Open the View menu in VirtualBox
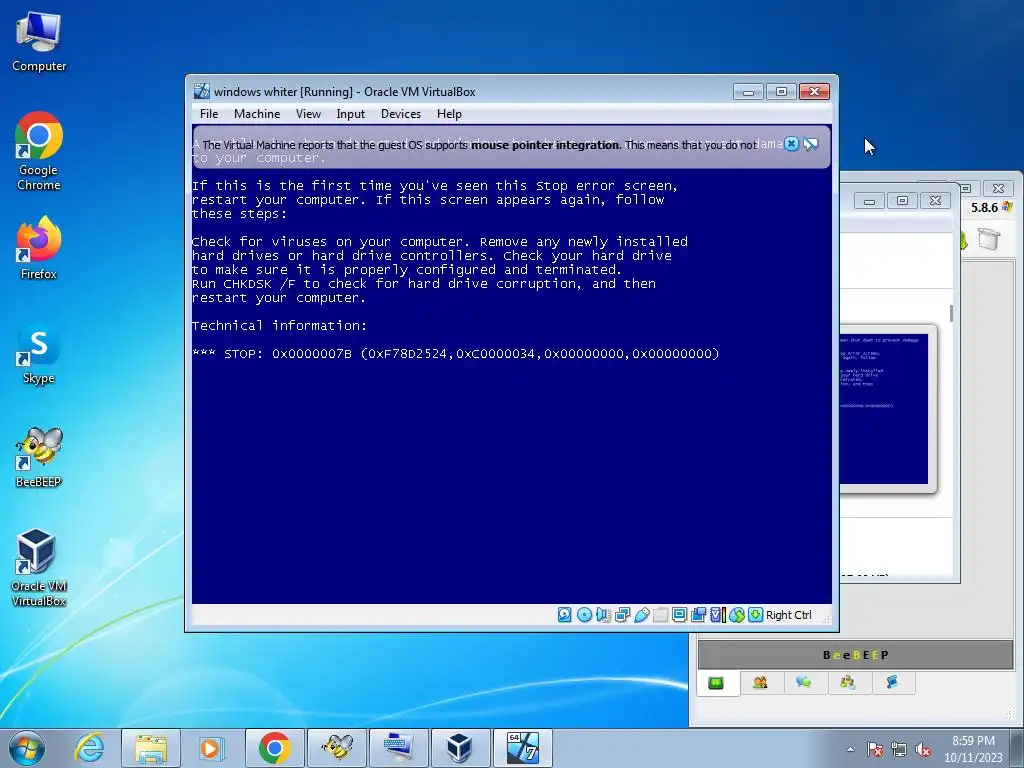The width and height of the screenshot is (1024, 768). coord(308,114)
